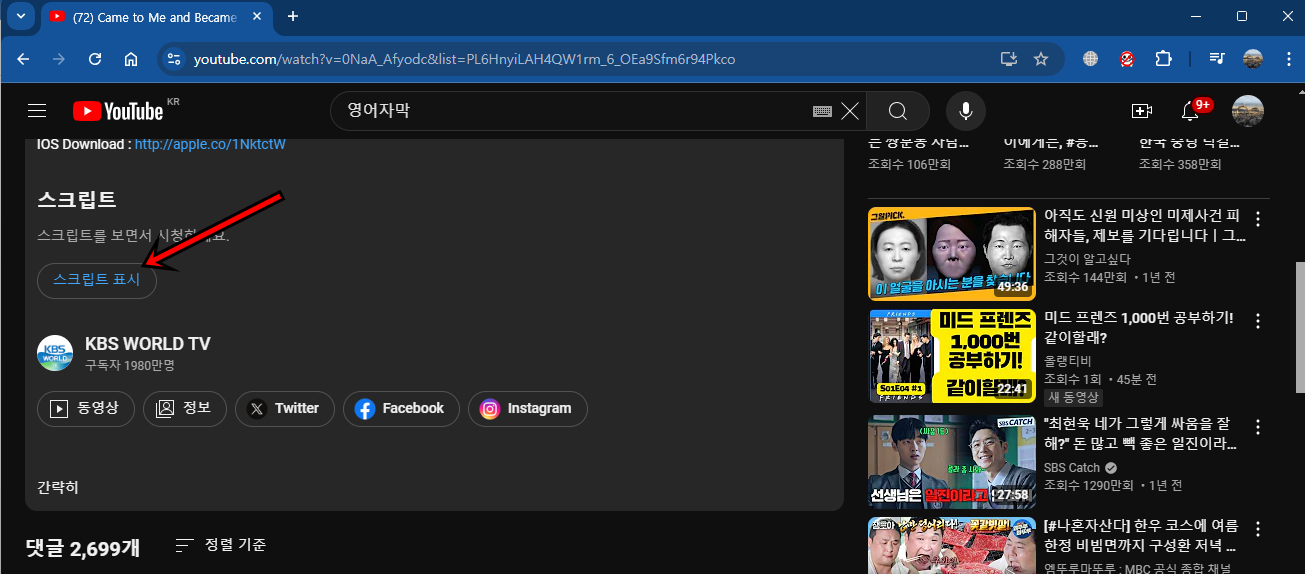Open more options for 나혼자산다 video
The height and width of the screenshot is (574, 1305).
pos(1258,529)
